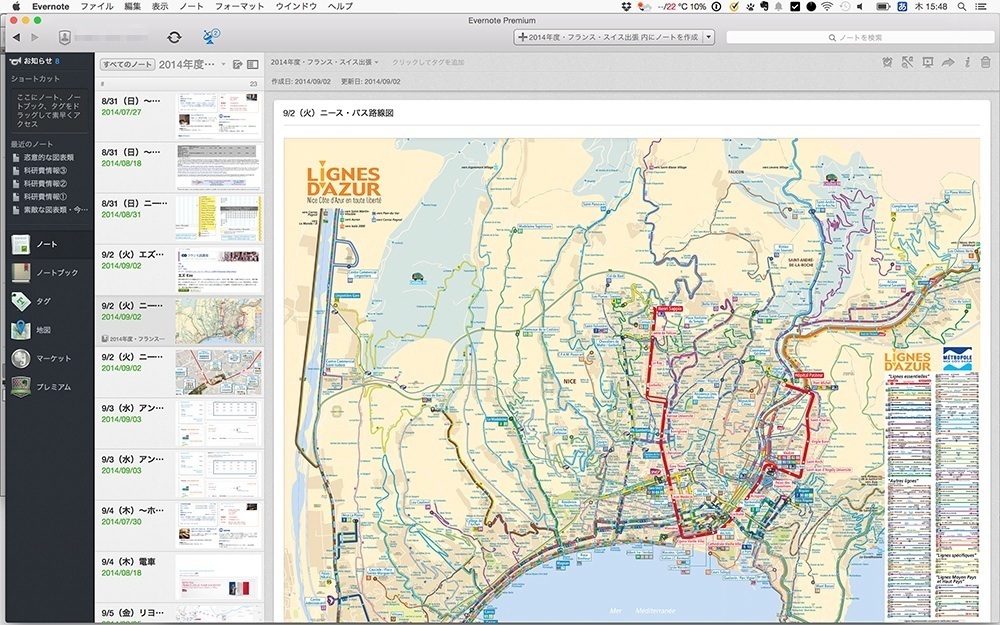Screen dimensions: 1000x625
Task: Open the ノートブック sidebar section
Action: [56, 272]
